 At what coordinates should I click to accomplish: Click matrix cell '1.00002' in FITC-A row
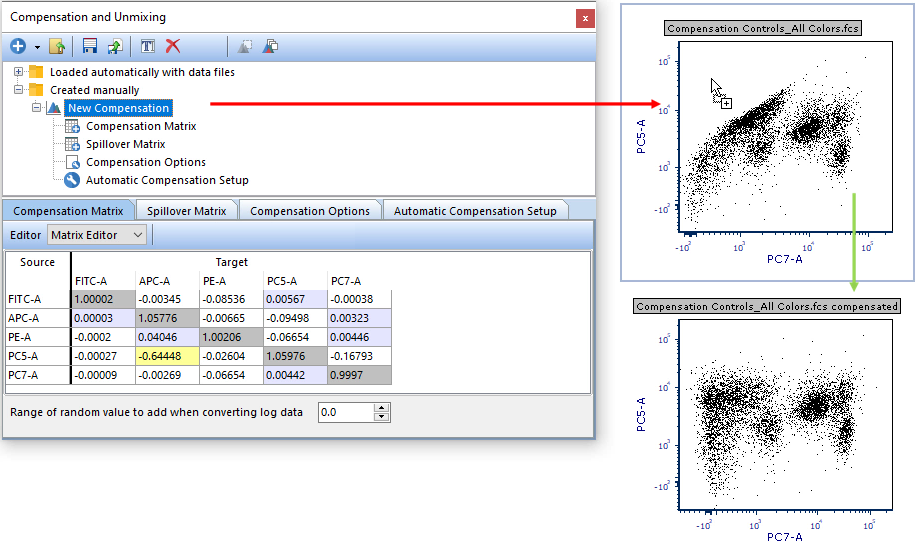(x=103, y=299)
